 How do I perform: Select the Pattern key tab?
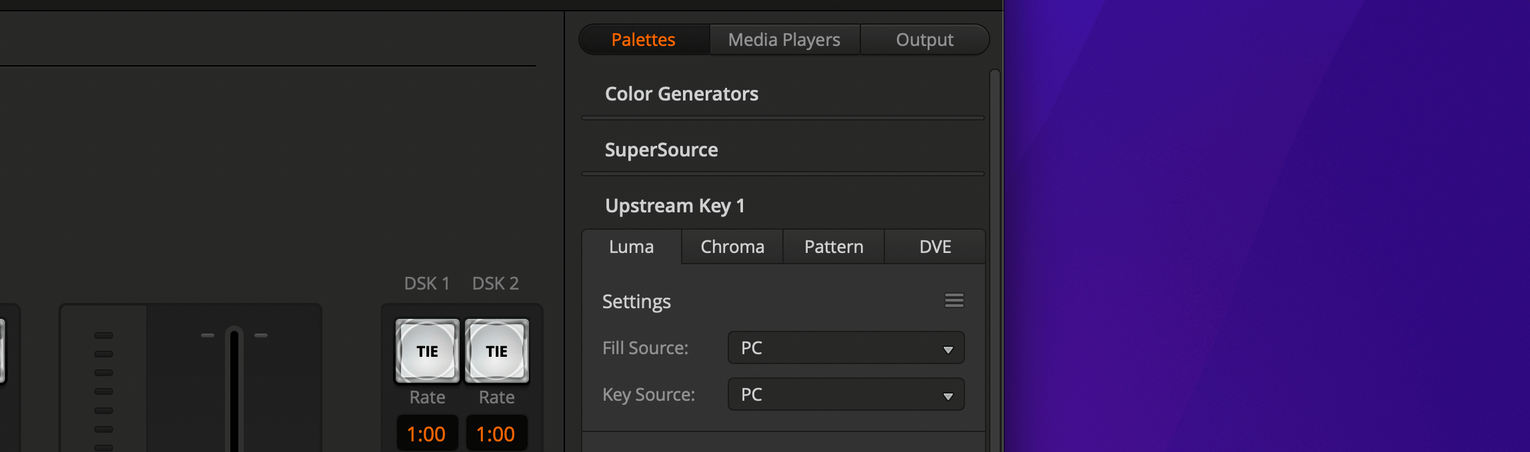tap(834, 247)
